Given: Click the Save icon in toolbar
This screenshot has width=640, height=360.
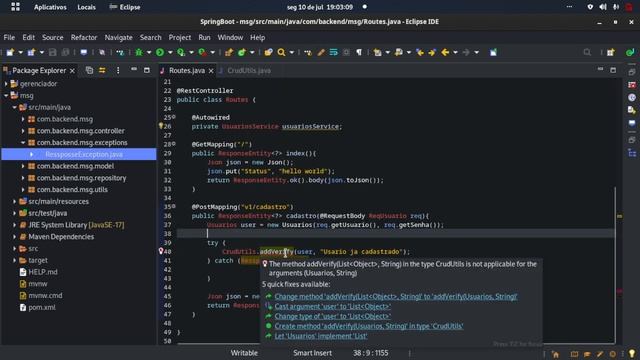Looking at the screenshot, I should (x=52, y=52).
